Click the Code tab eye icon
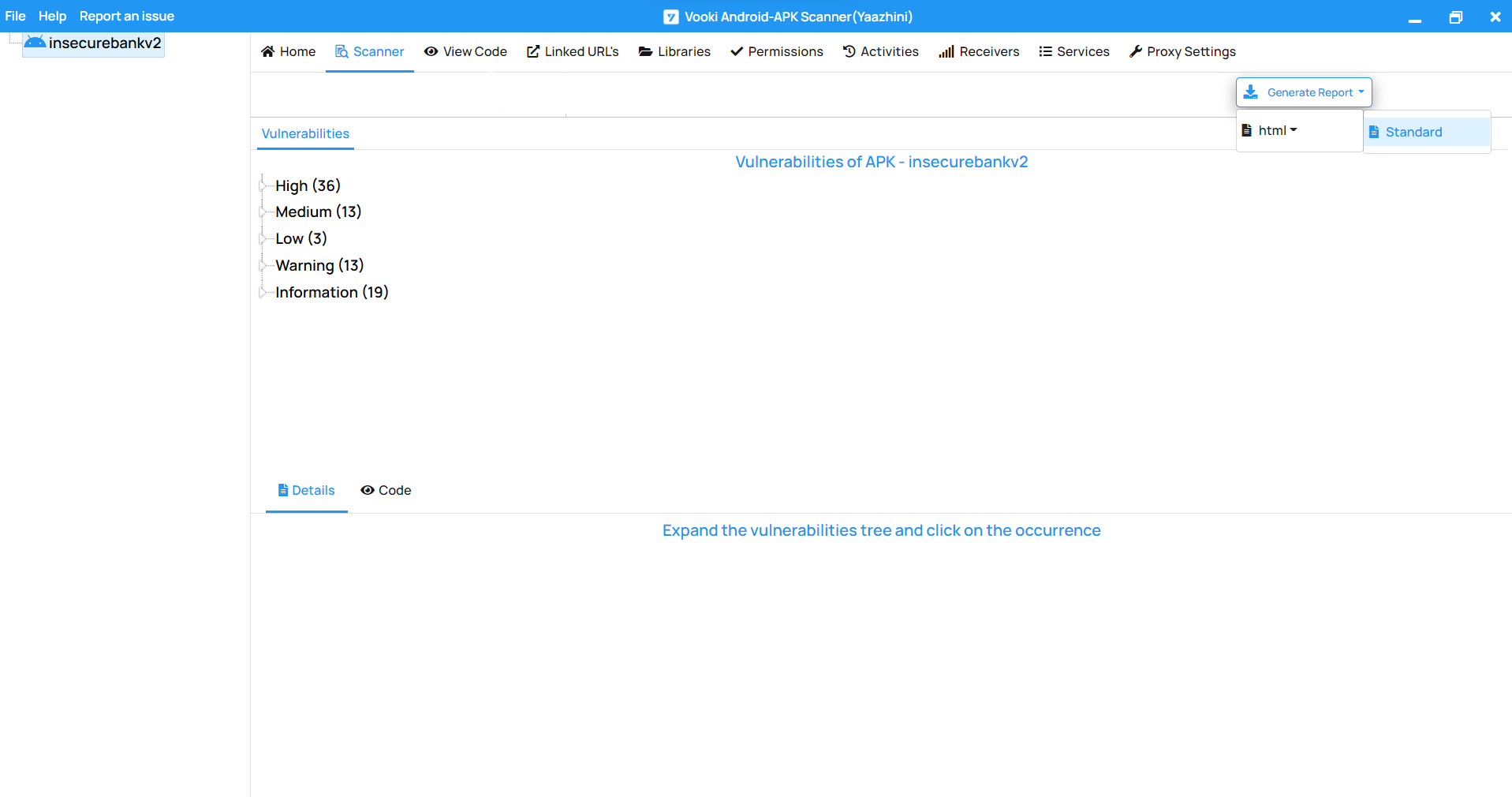Image resolution: width=1512 pixels, height=797 pixels. coord(368,490)
